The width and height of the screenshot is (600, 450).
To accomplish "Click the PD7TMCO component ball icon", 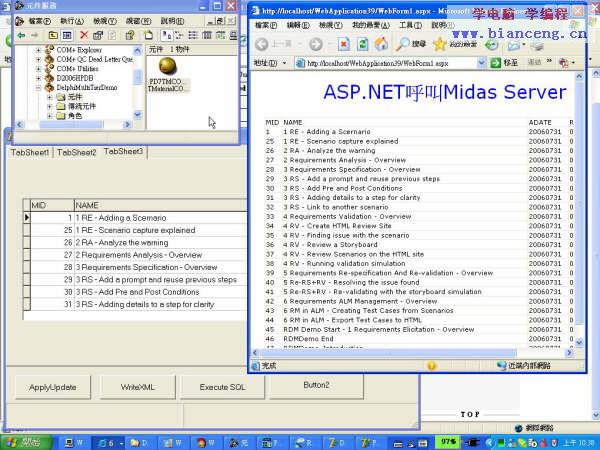I will coord(167,66).
